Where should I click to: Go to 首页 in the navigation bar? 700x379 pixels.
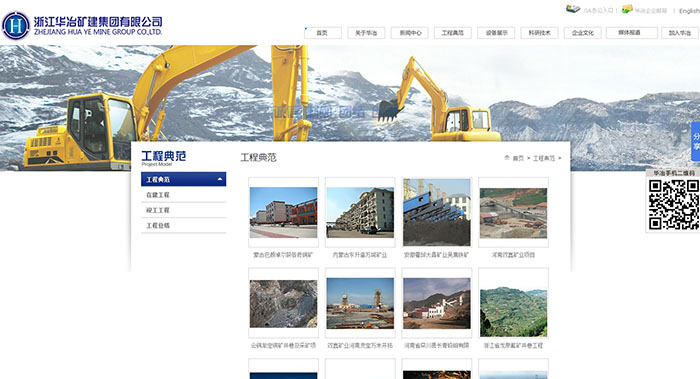coord(322,33)
